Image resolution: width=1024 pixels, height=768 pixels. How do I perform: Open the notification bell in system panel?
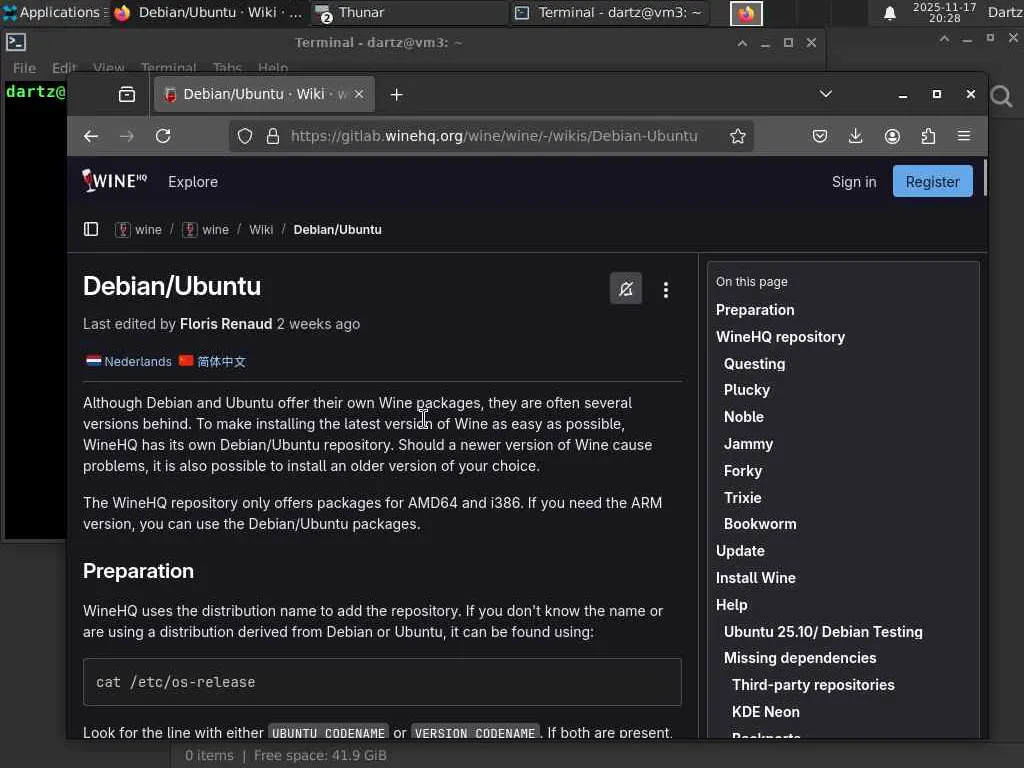point(889,13)
